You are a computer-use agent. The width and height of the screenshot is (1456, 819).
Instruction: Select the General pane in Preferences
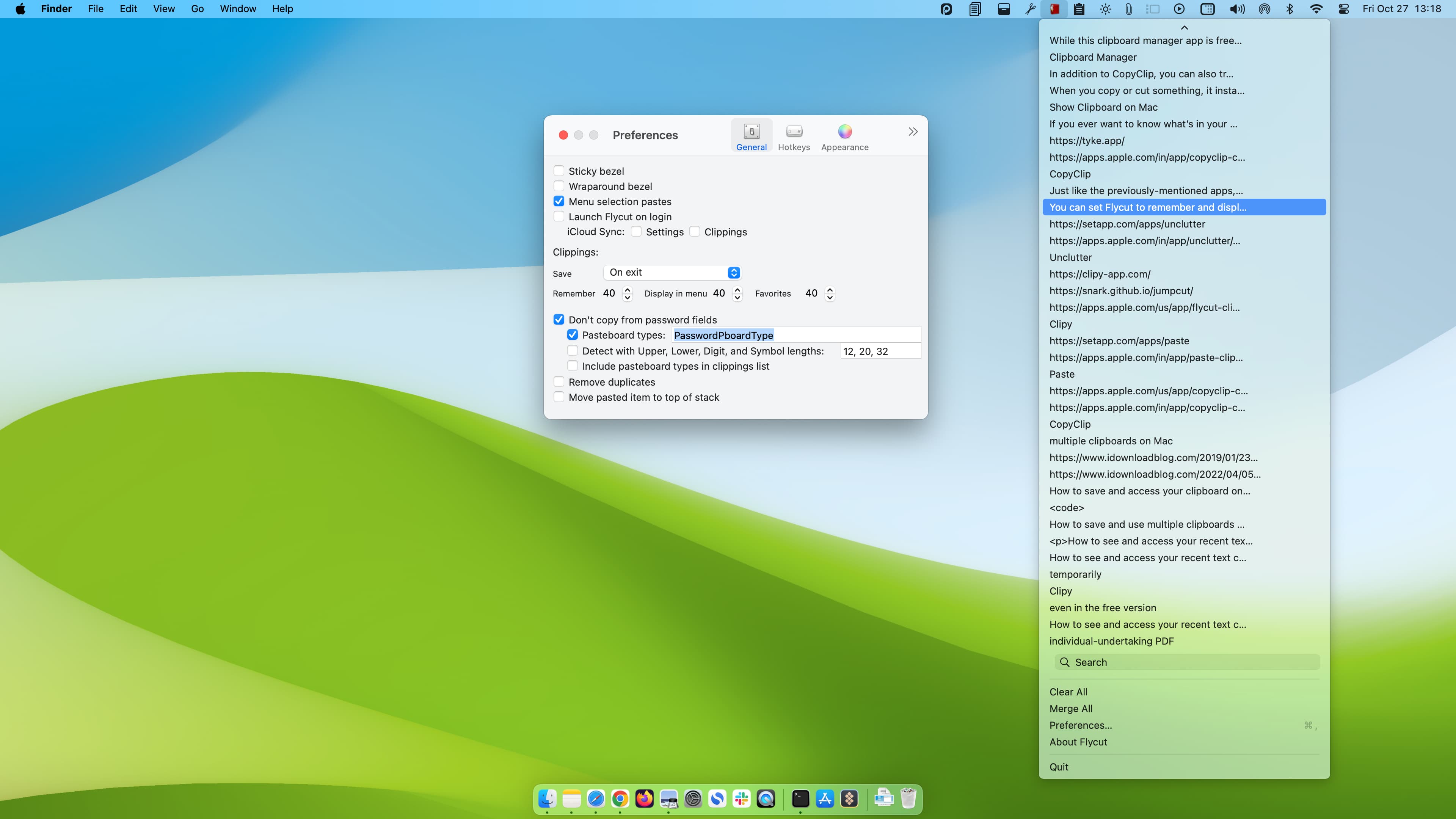(x=751, y=136)
